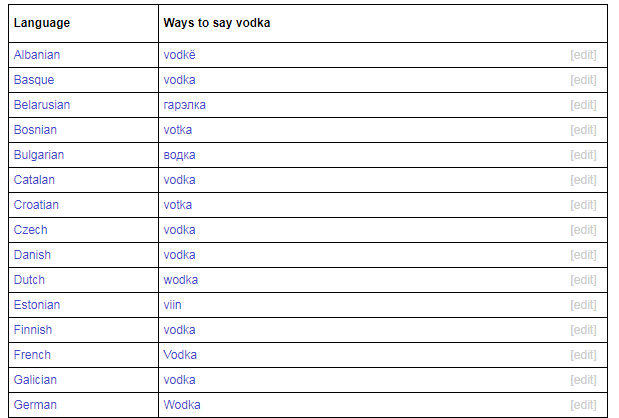Open the Estonian word viin
Viewport: 619px width, 418px height.
coord(173,305)
